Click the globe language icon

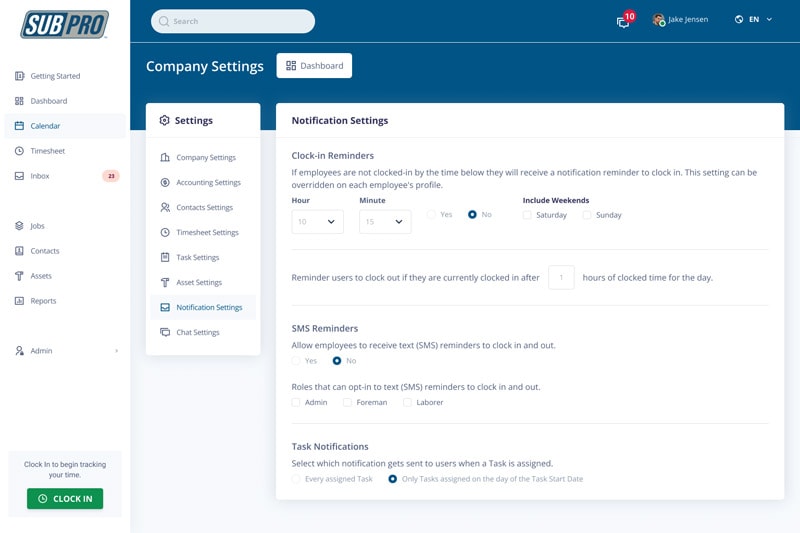(739, 19)
